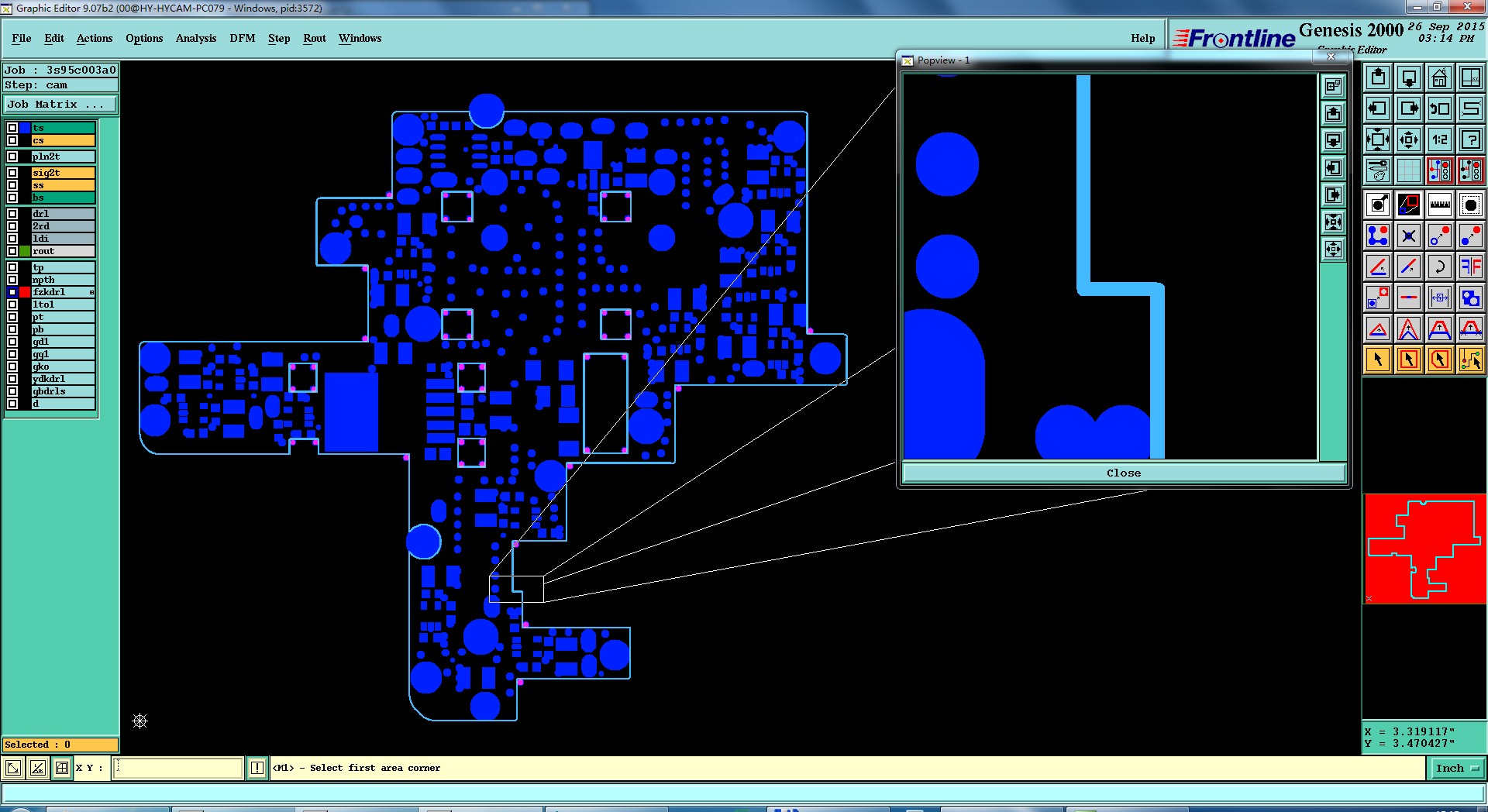Click the 1:2 scale icon
This screenshot has width=1488, height=812.
point(1440,139)
